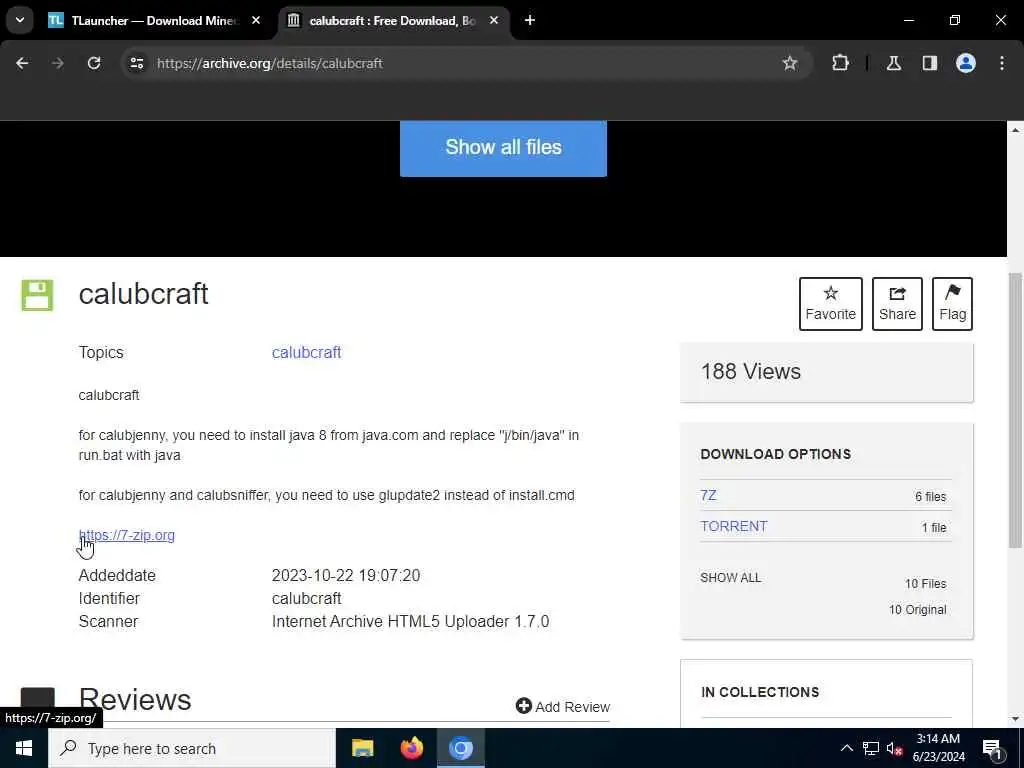Image resolution: width=1024 pixels, height=768 pixels.
Task: Click SHOW ALL download files
Action: 731,578
